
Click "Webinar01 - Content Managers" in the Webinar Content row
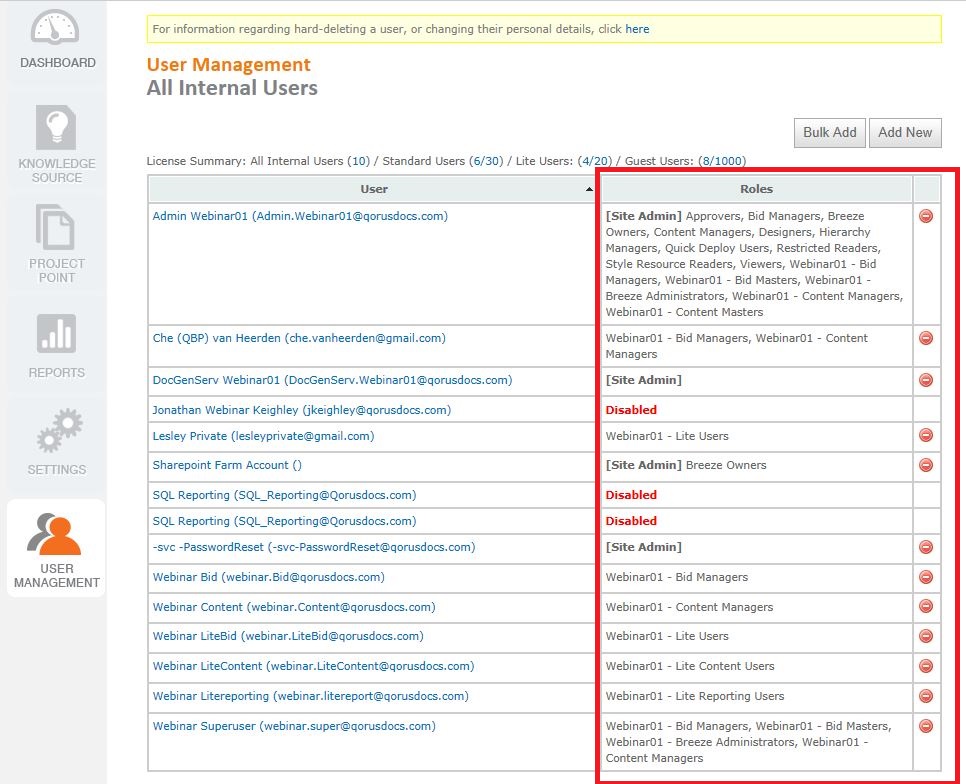(x=689, y=607)
